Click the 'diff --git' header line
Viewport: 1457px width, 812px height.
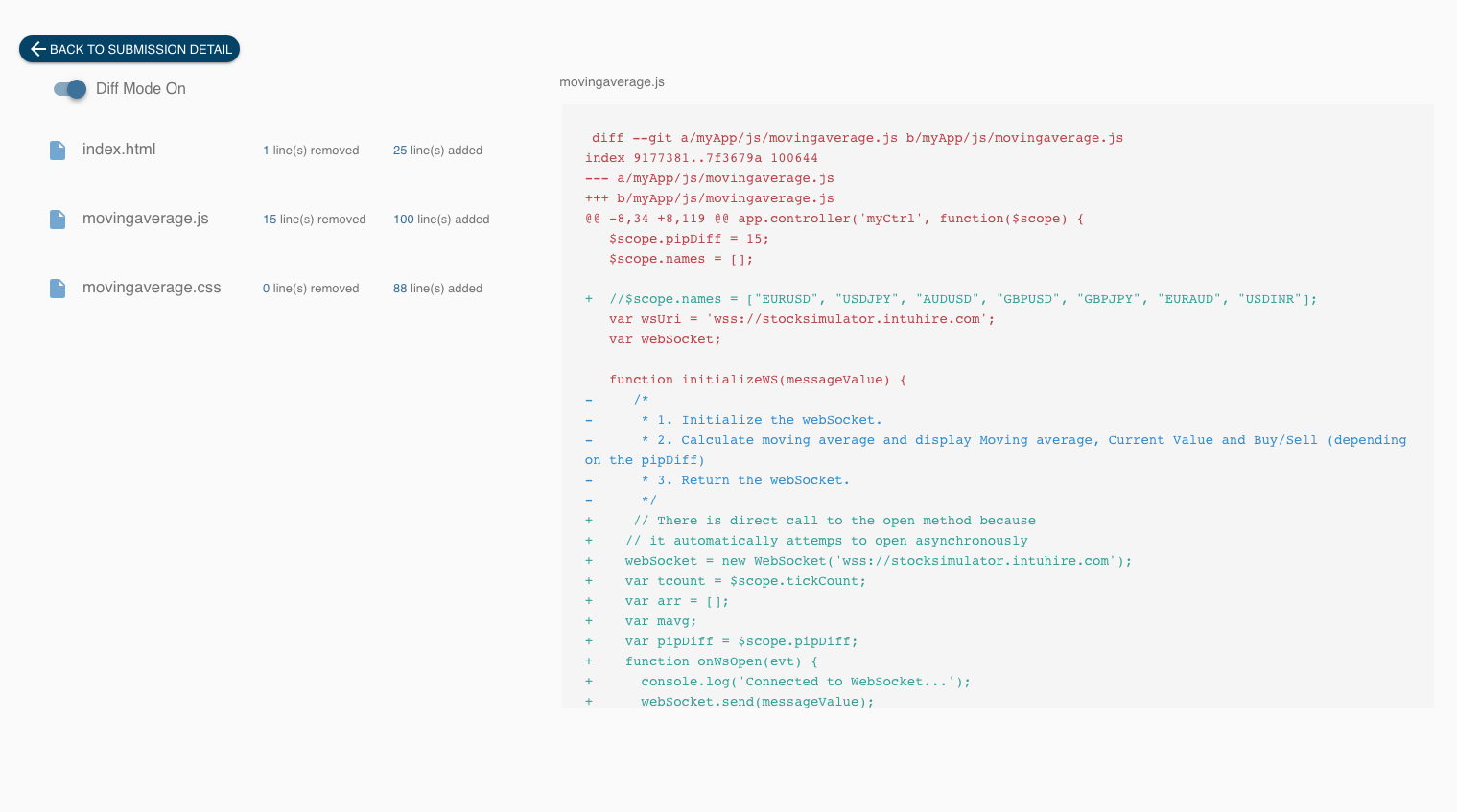[858, 138]
